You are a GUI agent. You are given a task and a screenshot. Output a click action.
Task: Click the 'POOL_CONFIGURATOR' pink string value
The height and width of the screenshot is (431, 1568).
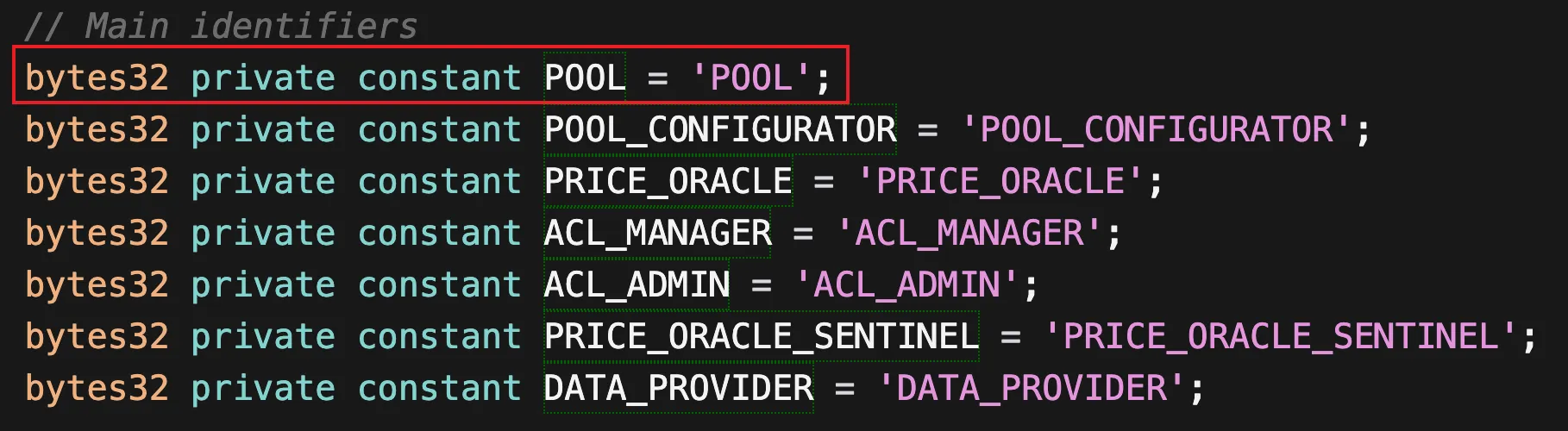pos(1156,129)
